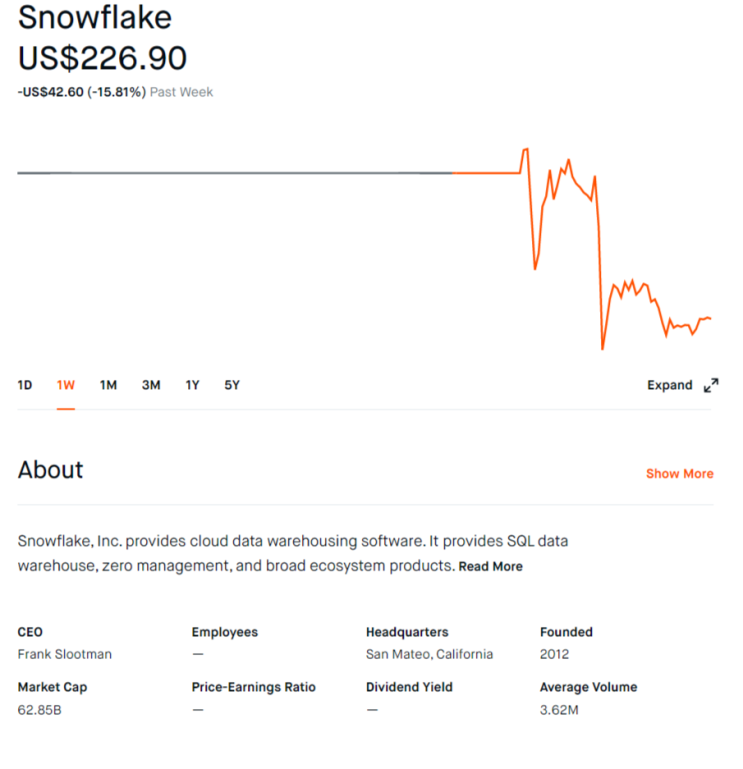Select the 1Y chart range
The height and width of the screenshot is (769, 743).
pyautogui.click(x=192, y=385)
